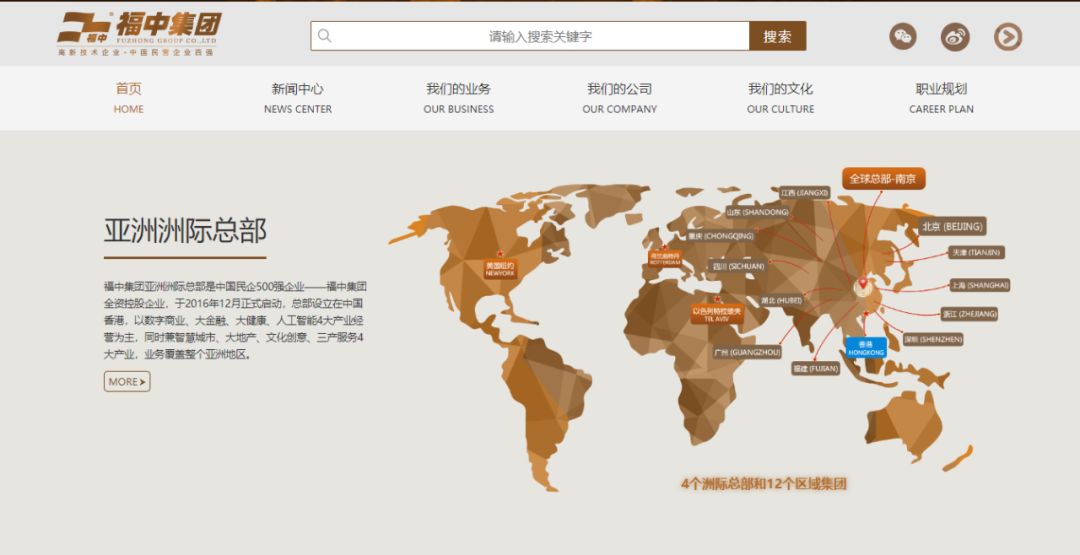Click the Fuzhong Group logo
Image resolution: width=1080 pixels, height=555 pixels.
pos(139,33)
